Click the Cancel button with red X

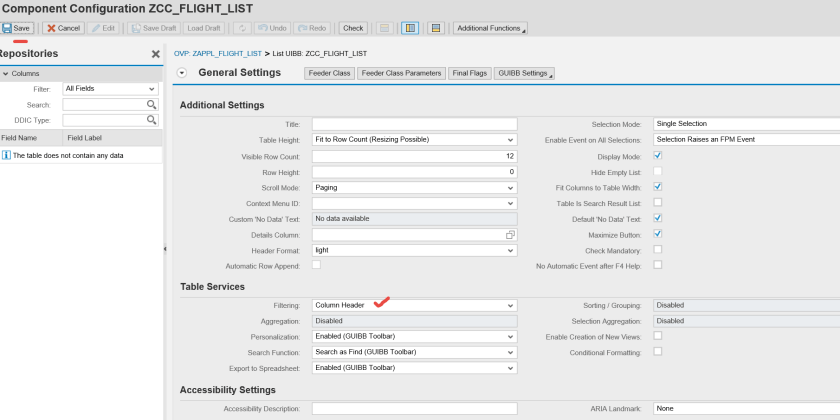coord(63,28)
